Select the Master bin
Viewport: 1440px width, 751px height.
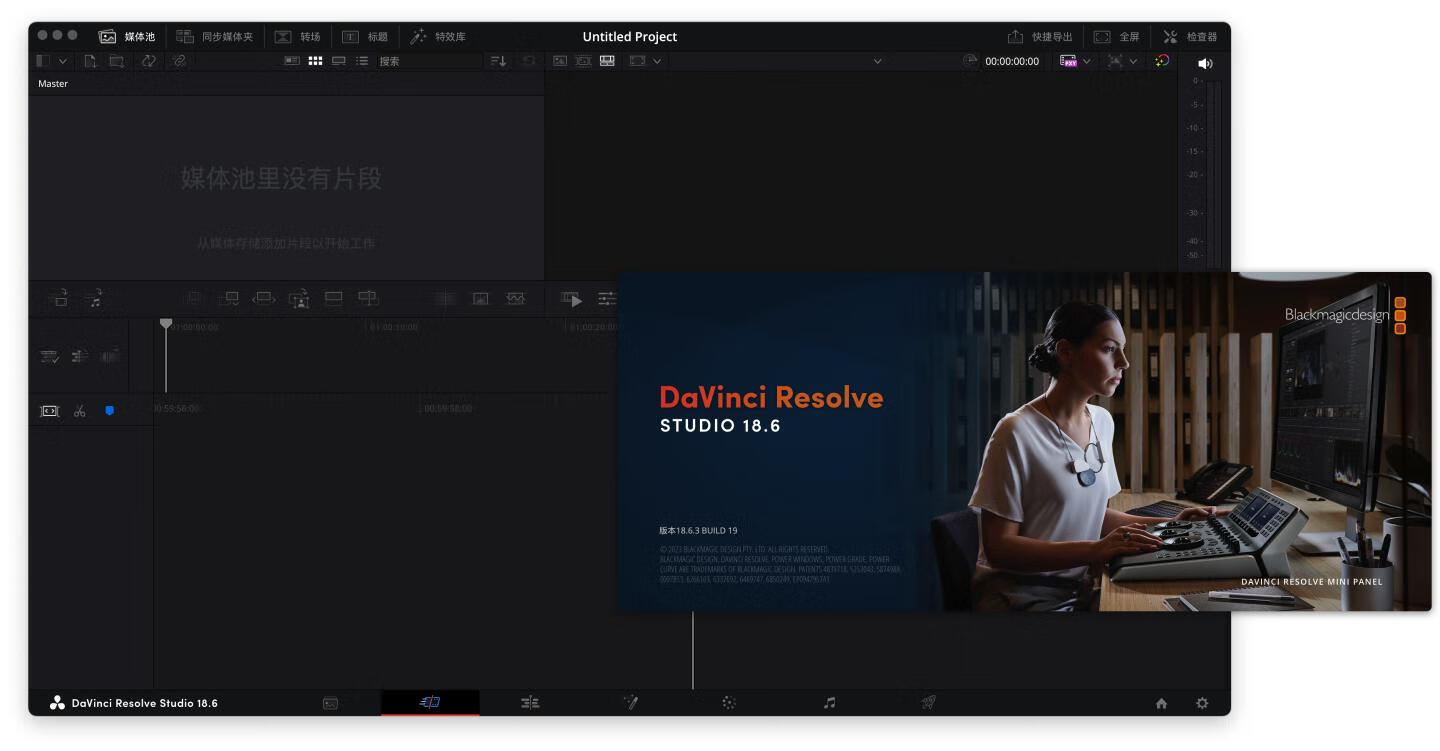(x=53, y=84)
